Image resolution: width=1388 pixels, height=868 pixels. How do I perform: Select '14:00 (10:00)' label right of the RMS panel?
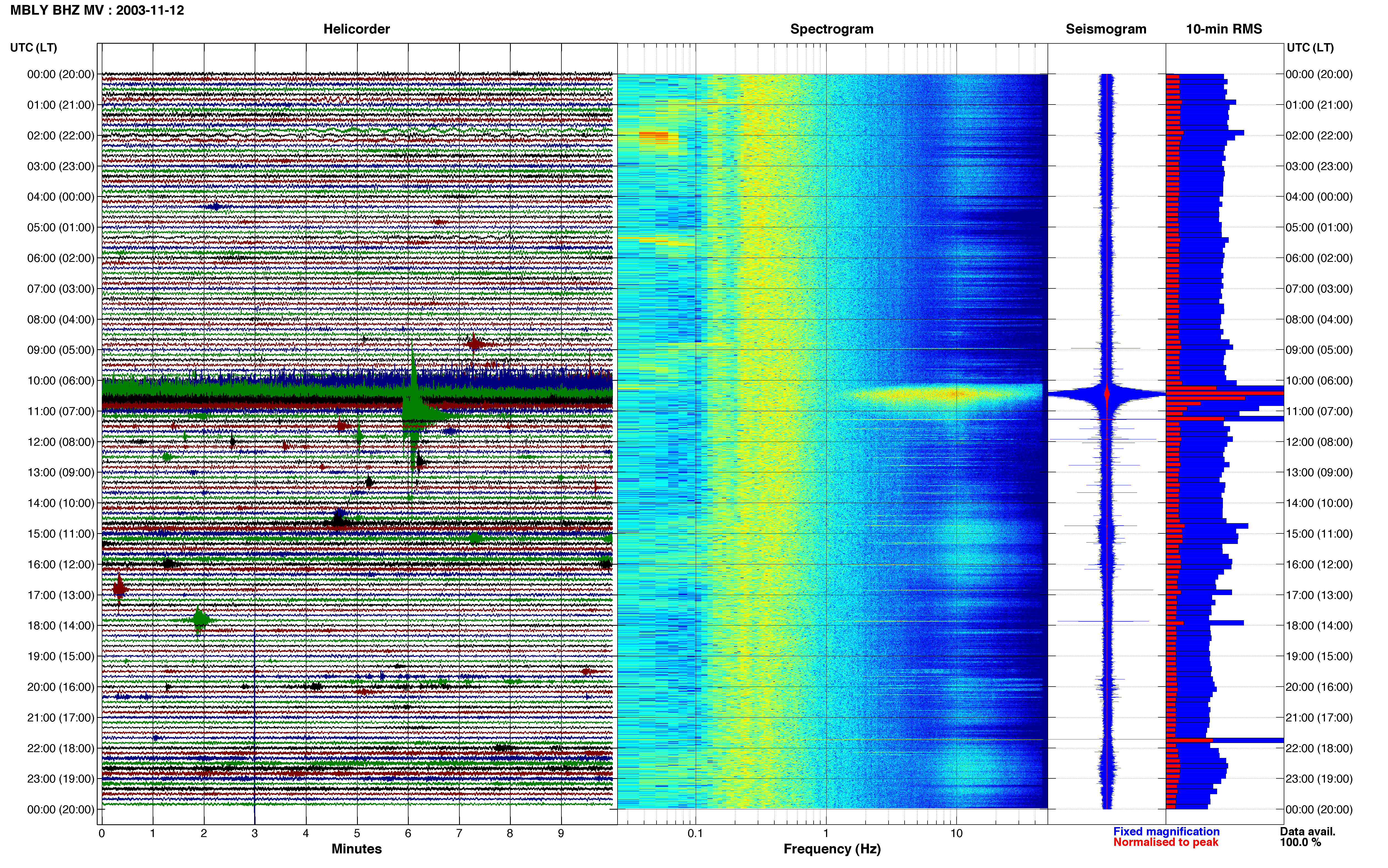(1319, 504)
